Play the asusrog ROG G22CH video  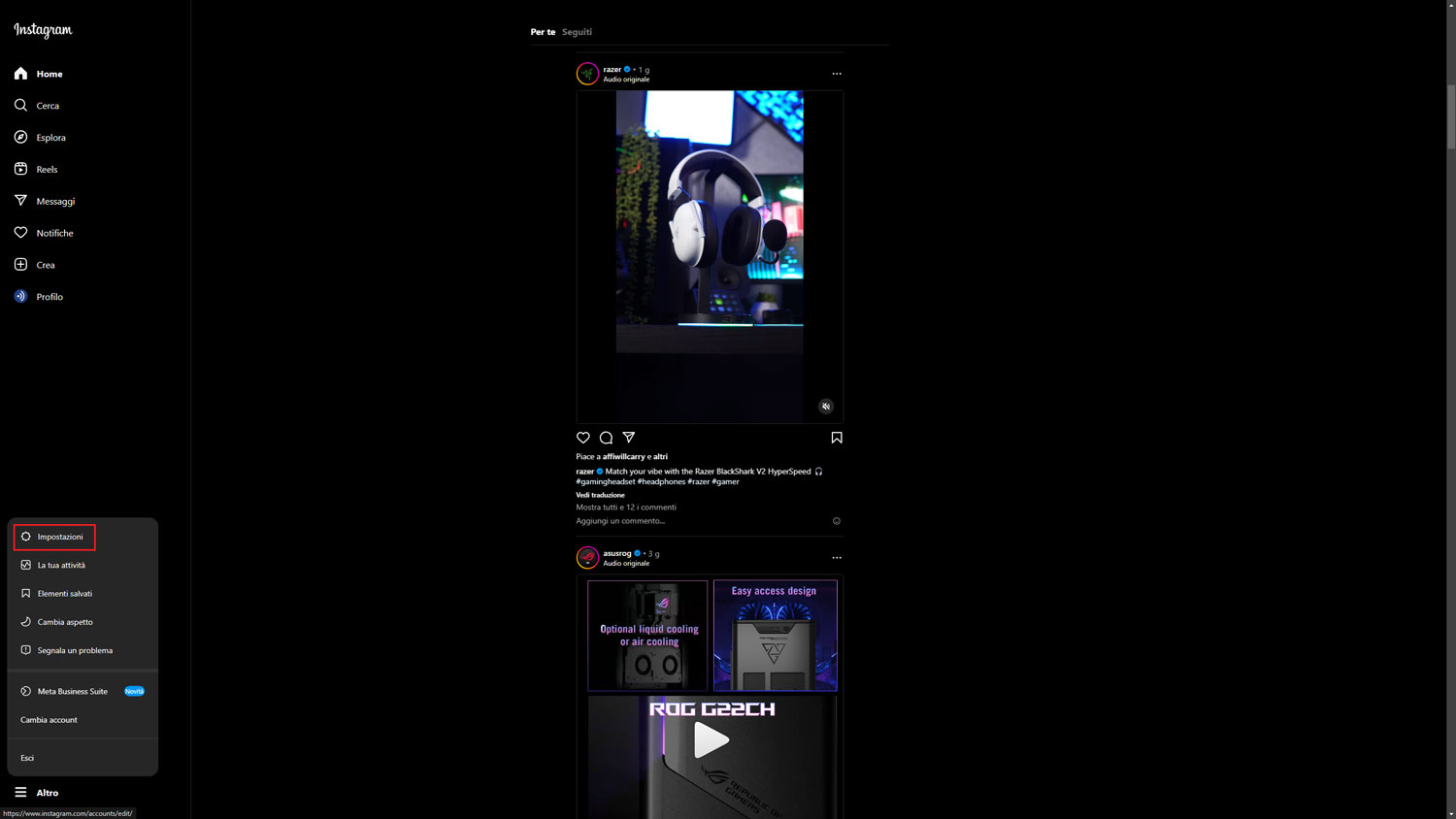tap(711, 741)
